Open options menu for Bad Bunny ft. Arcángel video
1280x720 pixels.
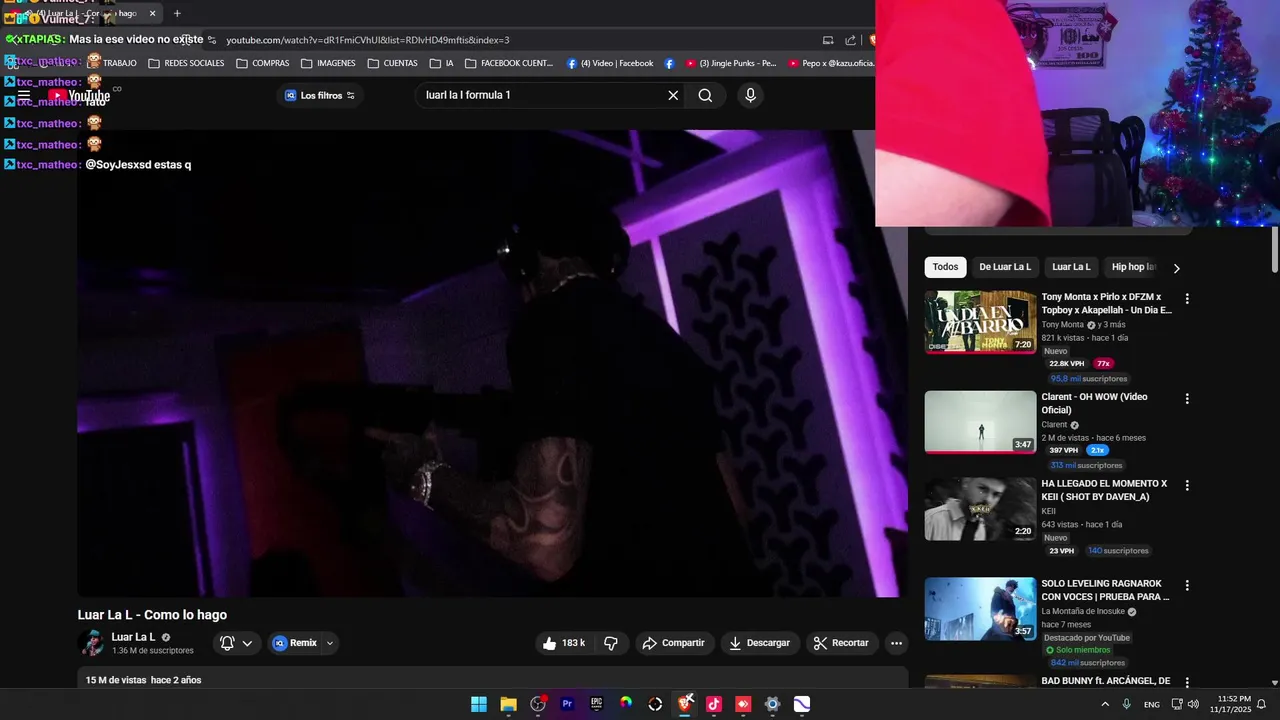click(1187, 682)
